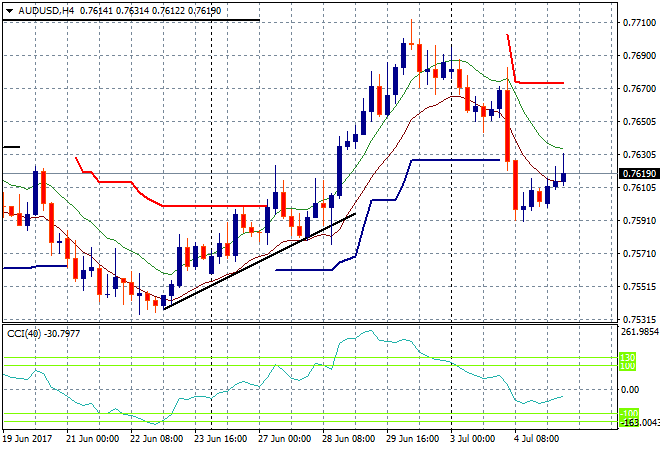Select the black ascending trendline on chart
This screenshot has height=450, width=660.
(259, 261)
